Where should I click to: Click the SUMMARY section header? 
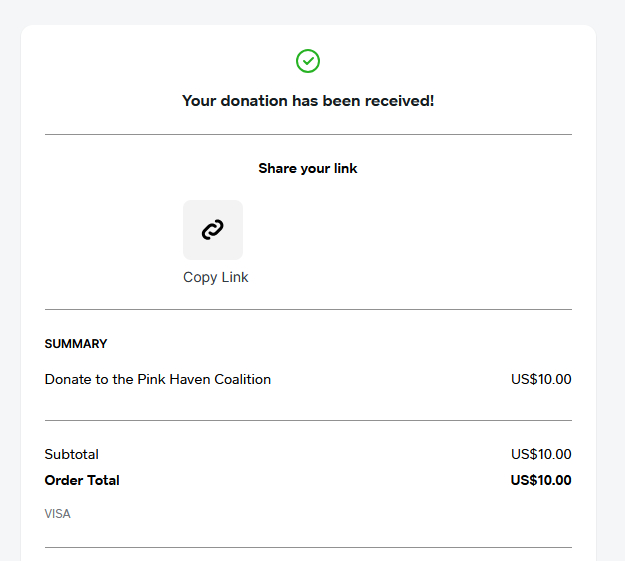pos(76,344)
